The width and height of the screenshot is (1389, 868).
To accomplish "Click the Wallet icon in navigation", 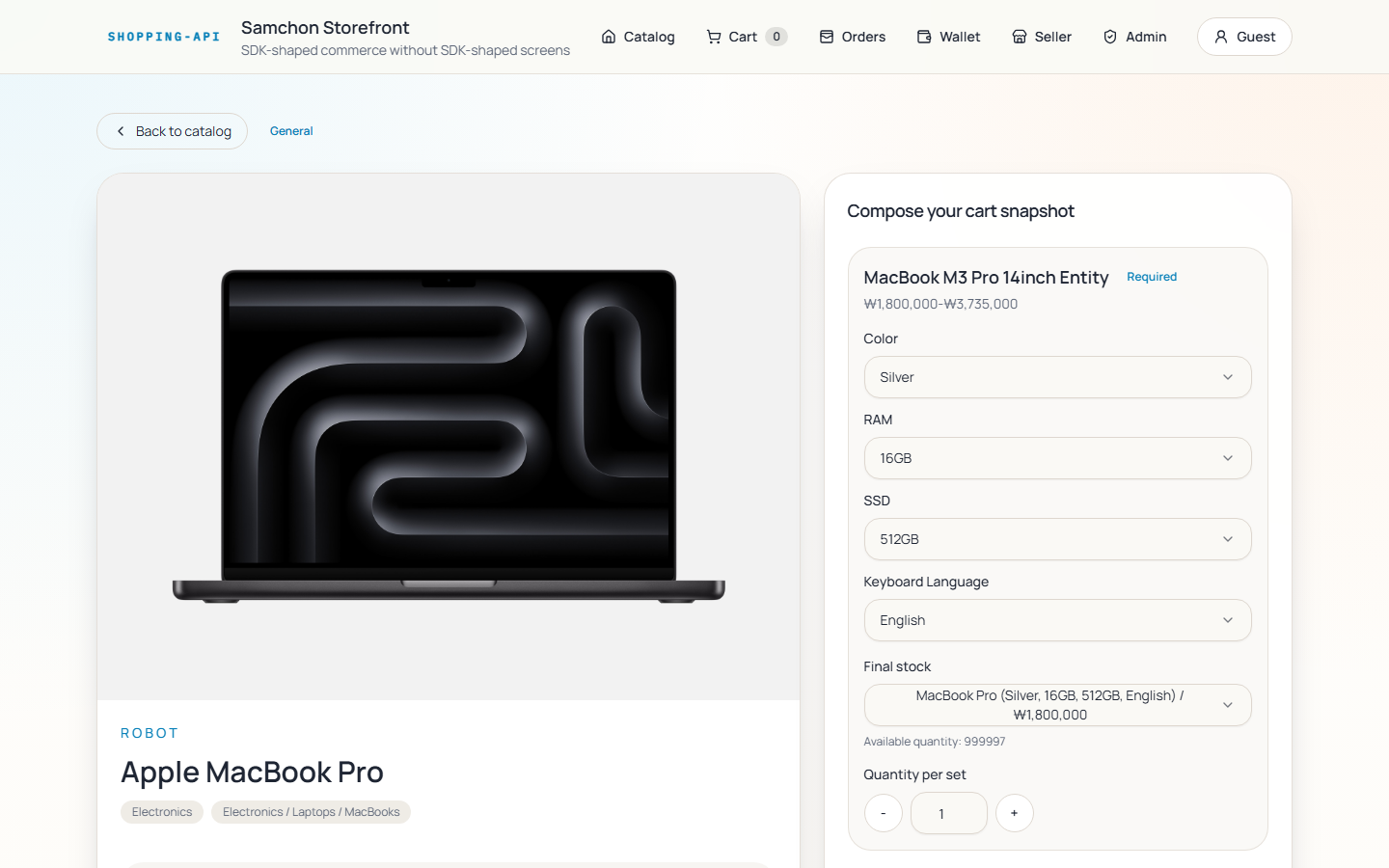I will pyautogui.click(x=924, y=37).
